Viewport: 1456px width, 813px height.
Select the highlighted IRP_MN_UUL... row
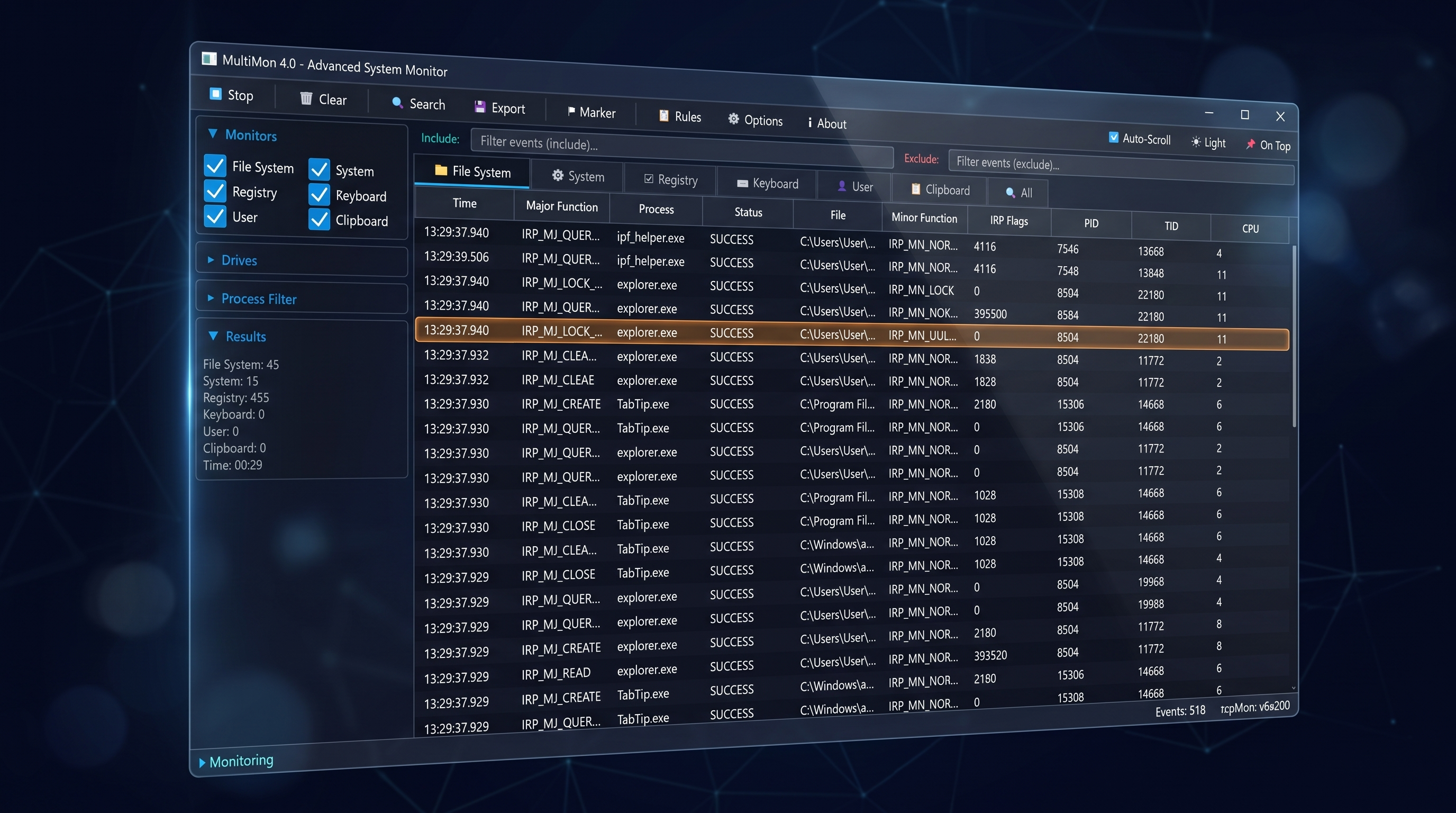click(x=852, y=334)
